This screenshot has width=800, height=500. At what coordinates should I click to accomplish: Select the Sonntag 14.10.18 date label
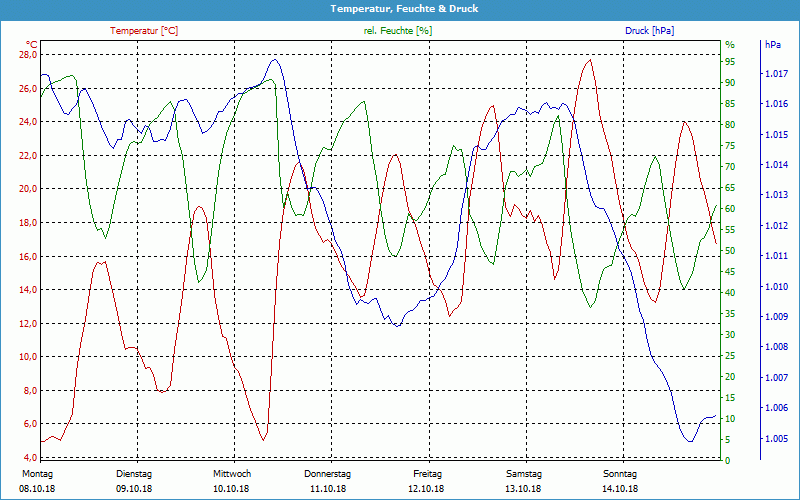tap(620, 481)
